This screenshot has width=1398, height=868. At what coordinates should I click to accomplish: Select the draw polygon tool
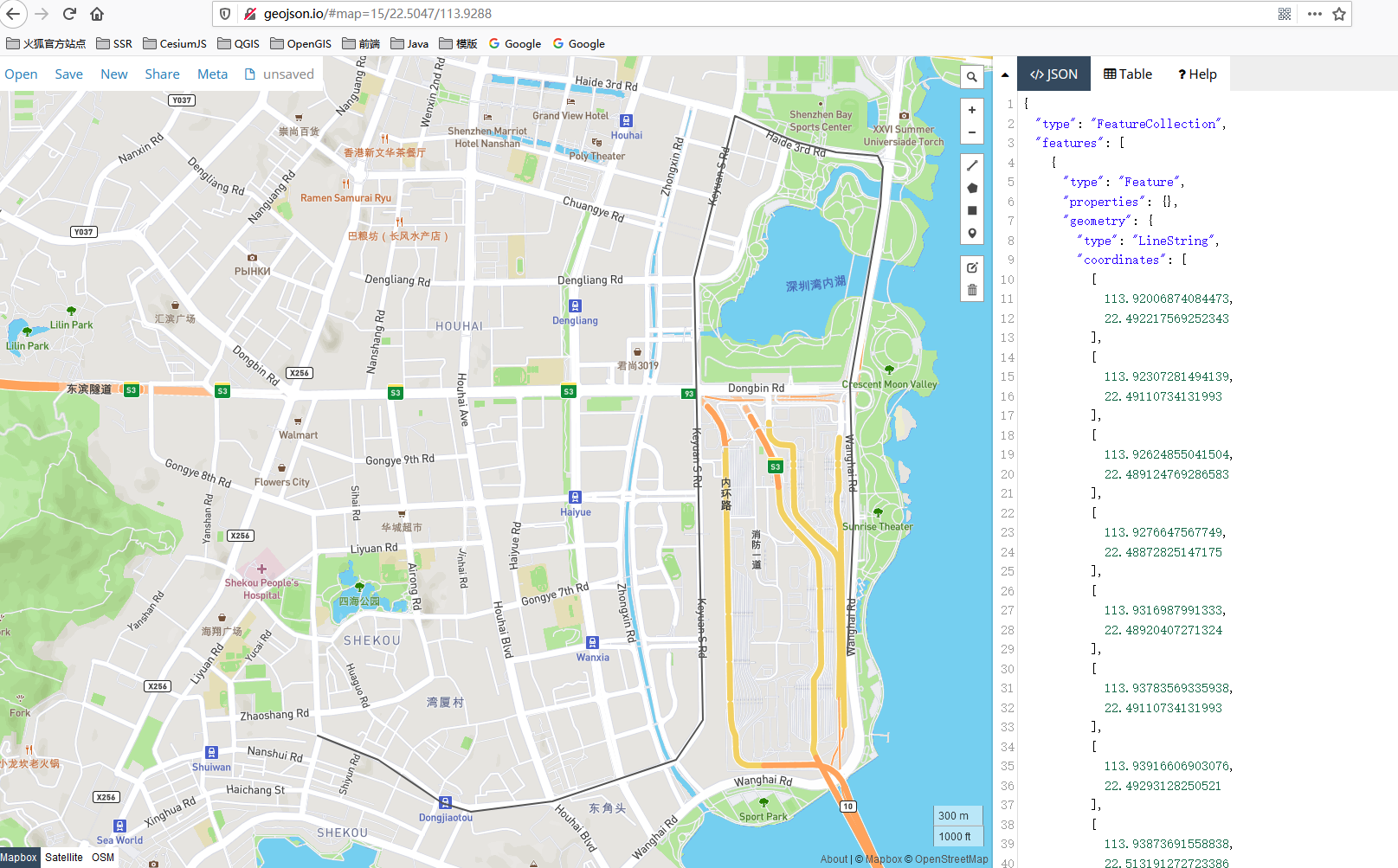coord(972,188)
